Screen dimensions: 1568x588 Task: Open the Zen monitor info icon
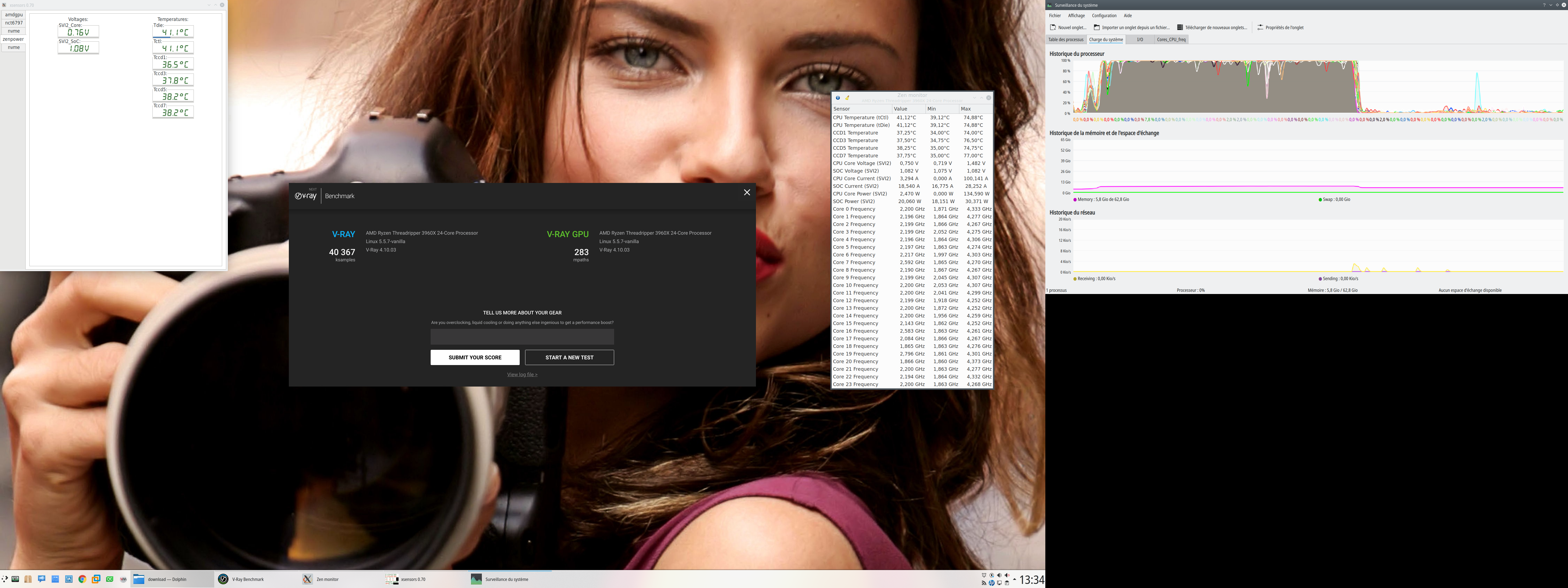pos(838,98)
